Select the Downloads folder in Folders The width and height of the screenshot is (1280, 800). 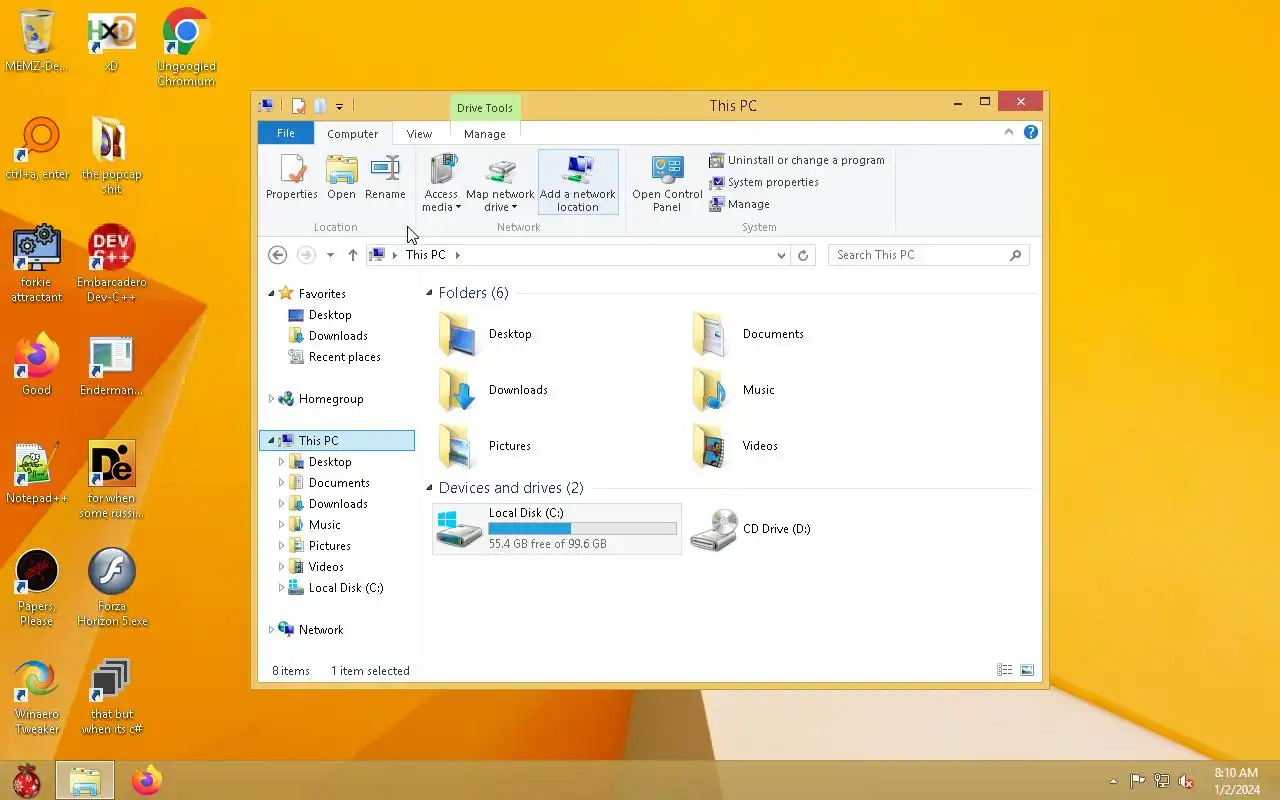493,390
